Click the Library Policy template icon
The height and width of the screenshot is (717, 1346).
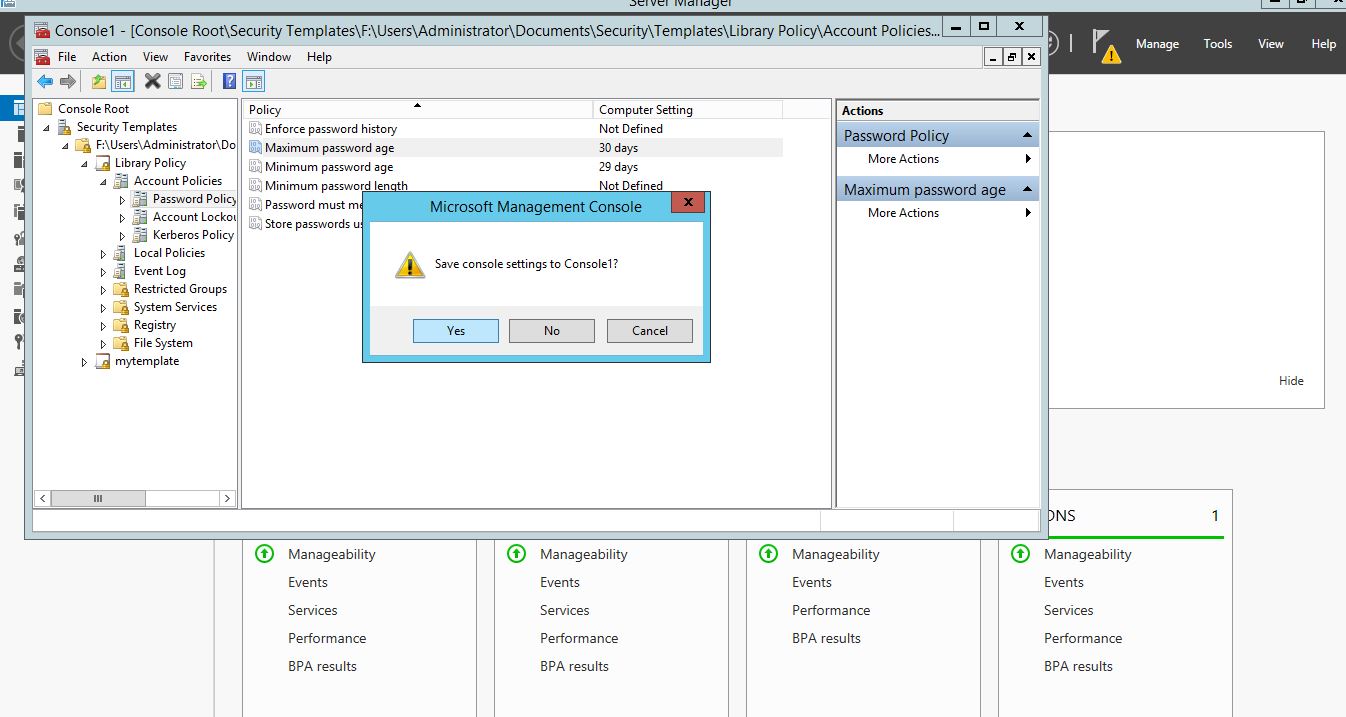(102, 163)
